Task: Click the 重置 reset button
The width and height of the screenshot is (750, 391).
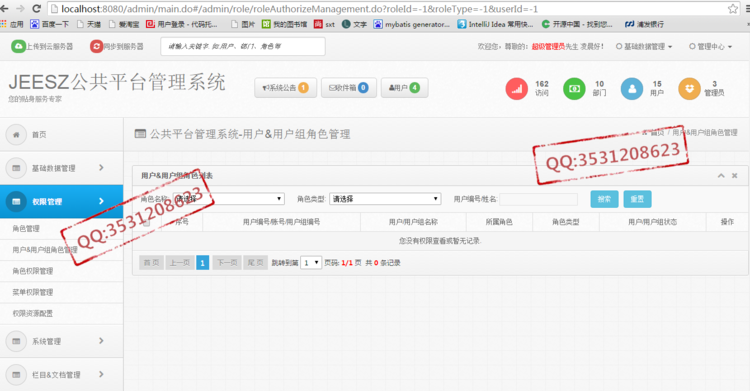Action: (637, 199)
